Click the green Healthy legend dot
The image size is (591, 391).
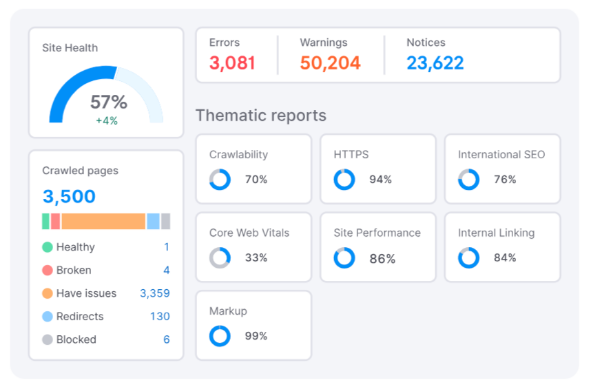[x=47, y=247]
